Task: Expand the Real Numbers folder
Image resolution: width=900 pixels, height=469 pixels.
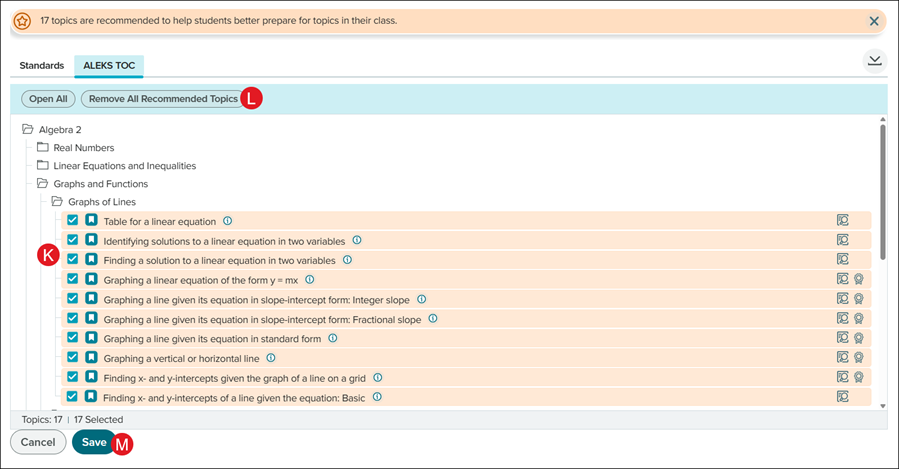Action: point(43,148)
